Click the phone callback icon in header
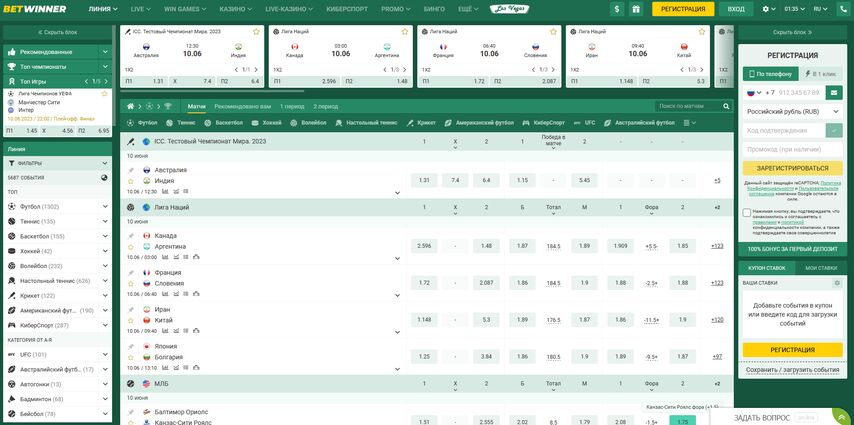Viewport: 854px width, 425px height. click(845, 9)
